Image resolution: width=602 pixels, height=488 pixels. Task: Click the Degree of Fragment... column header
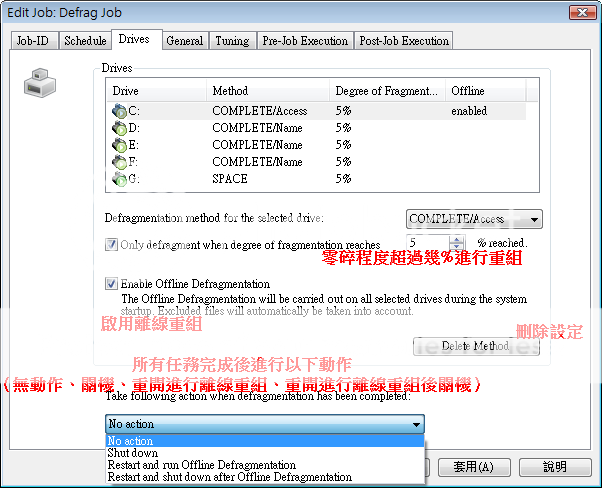click(387, 91)
